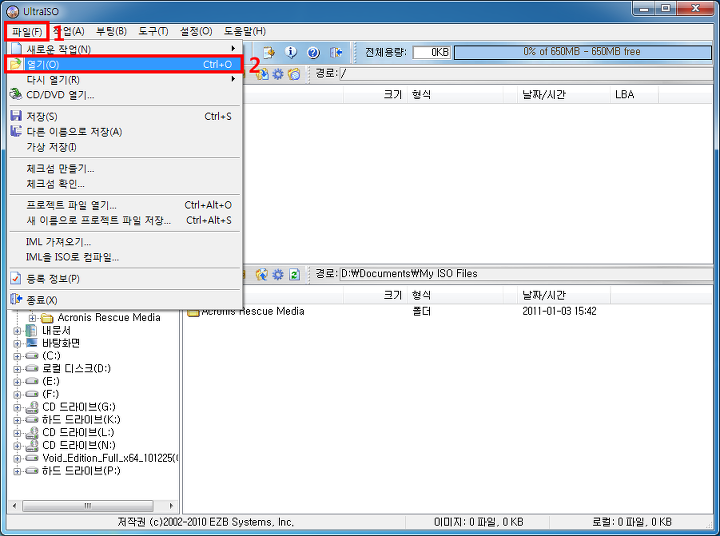Choose 새 이름으로 프로젝트 파일 저장... entry
Image resolution: width=720 pixels, height=536 pixels.
124,220
